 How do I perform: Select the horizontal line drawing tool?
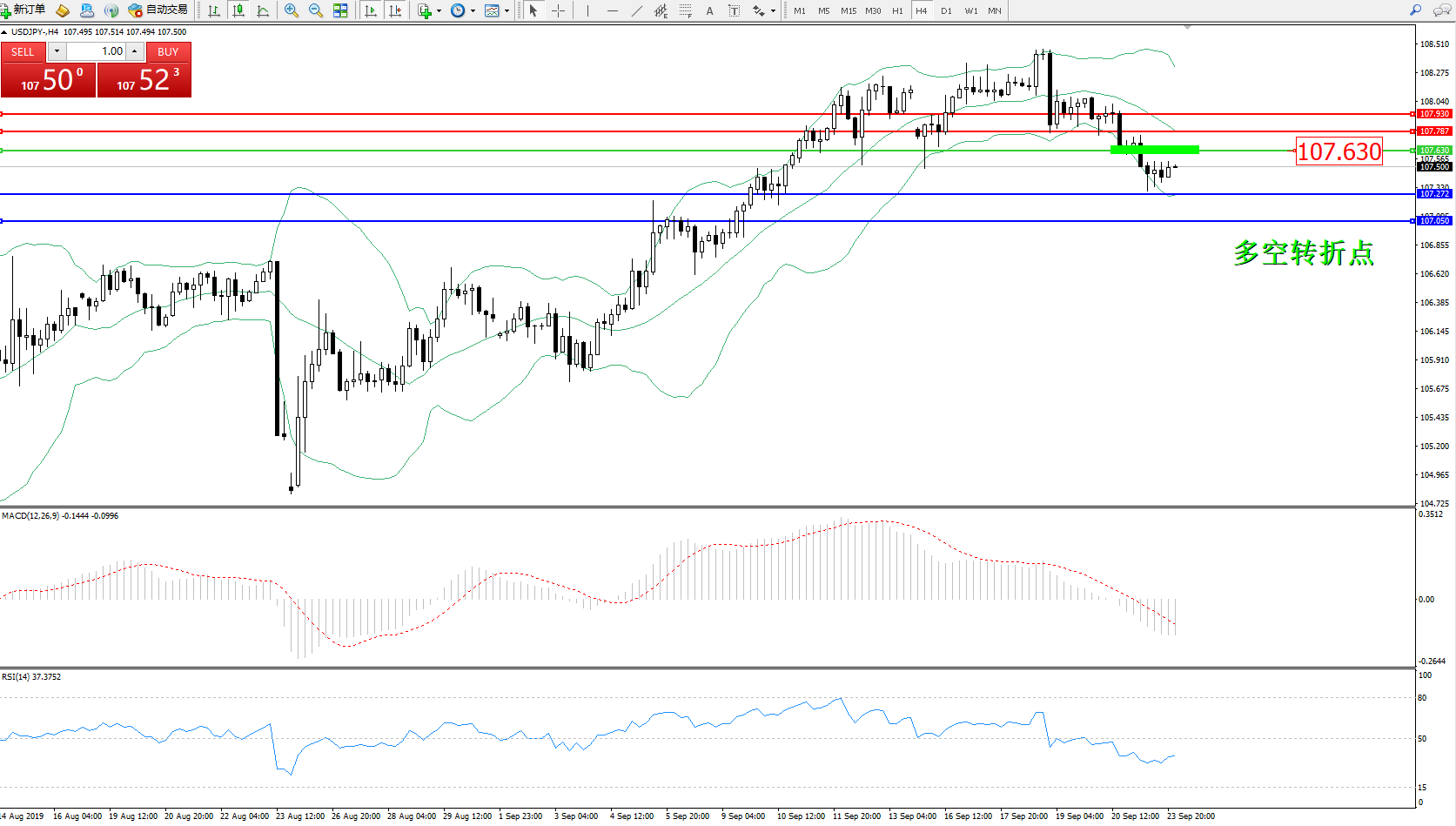tap(613, 10)
